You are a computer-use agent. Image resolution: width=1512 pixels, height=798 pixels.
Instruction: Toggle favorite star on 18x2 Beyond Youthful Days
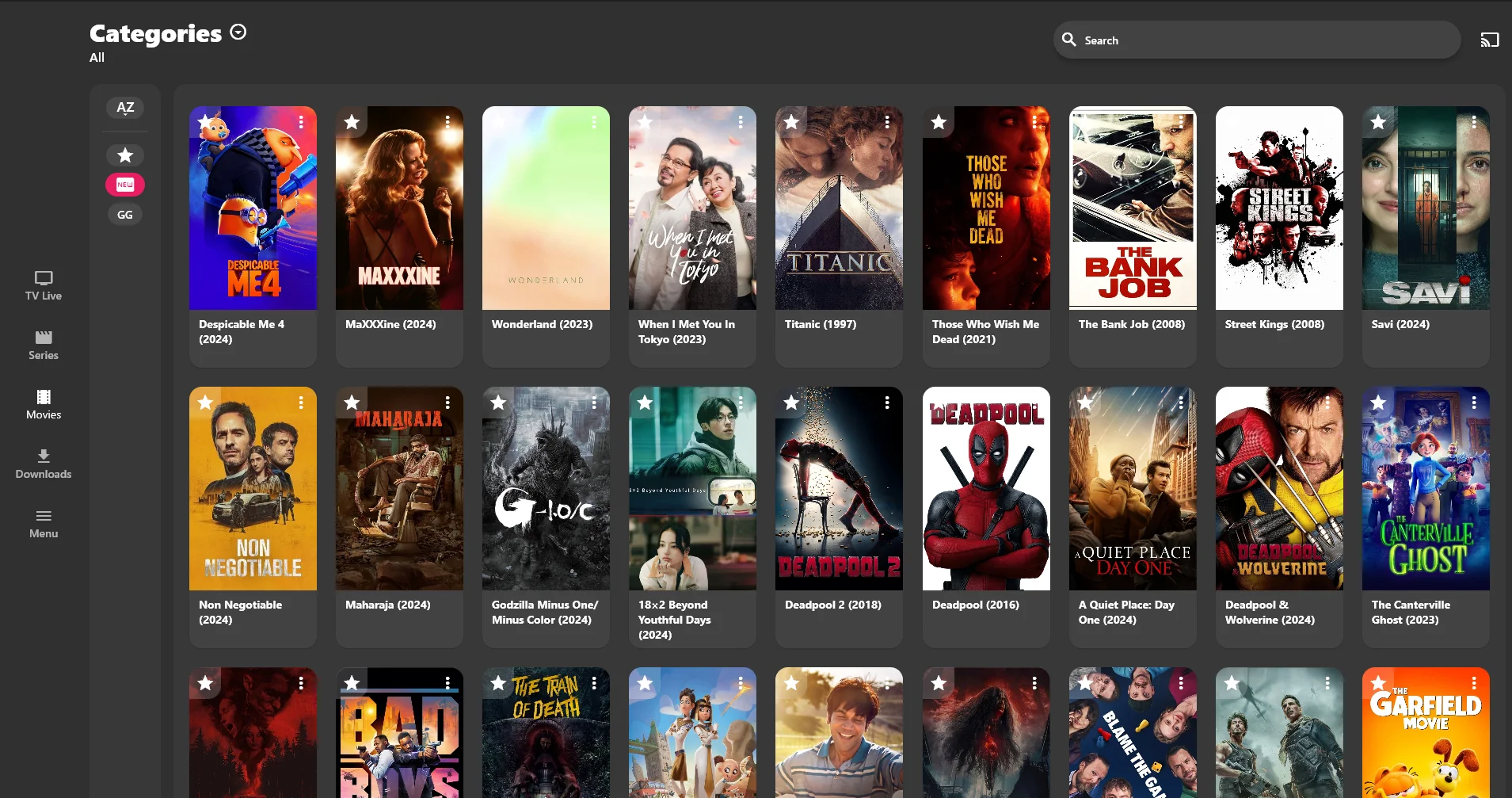coord(645,403)
